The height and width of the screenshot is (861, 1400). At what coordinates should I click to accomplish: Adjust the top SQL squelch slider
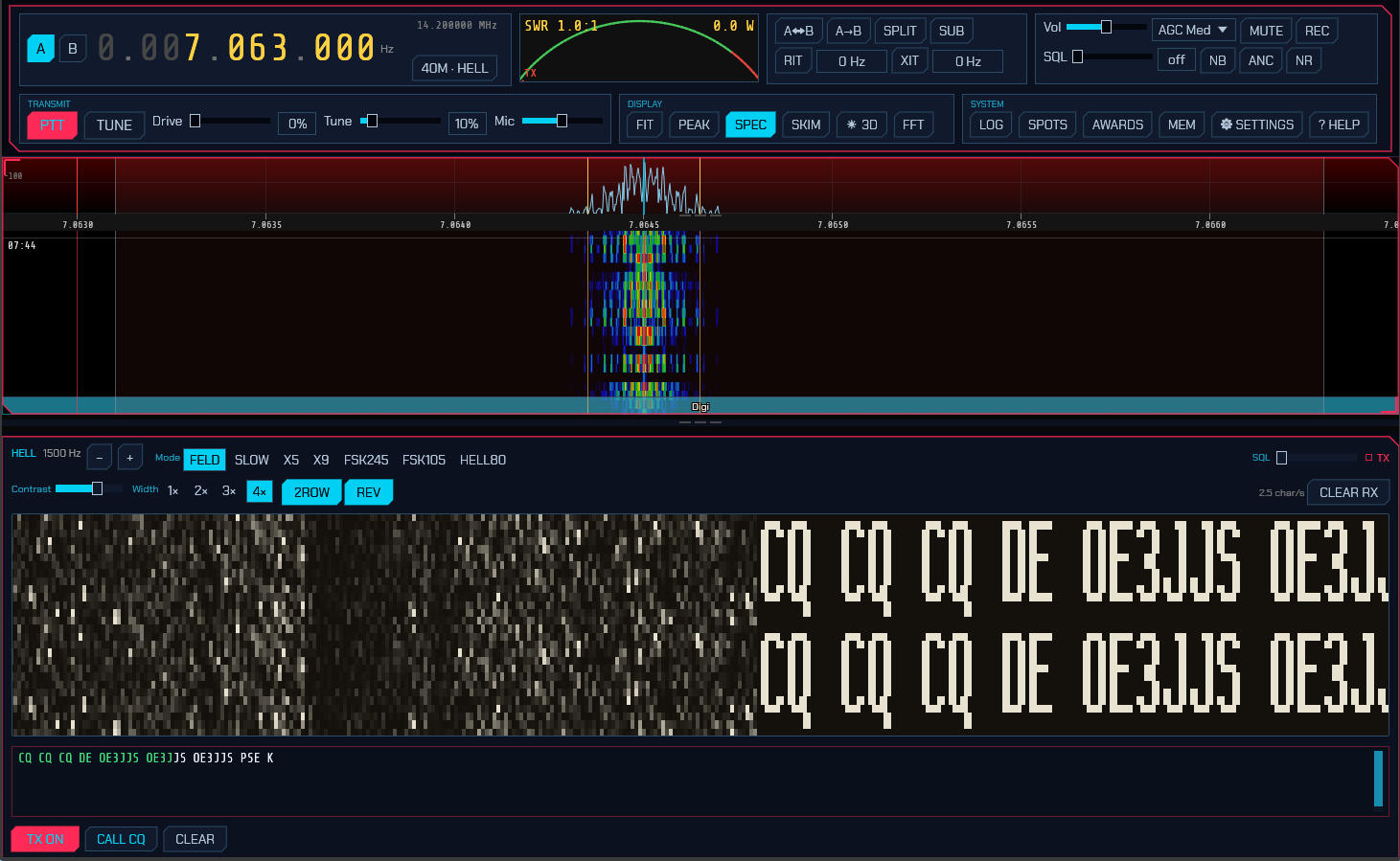pos(1112,57)
